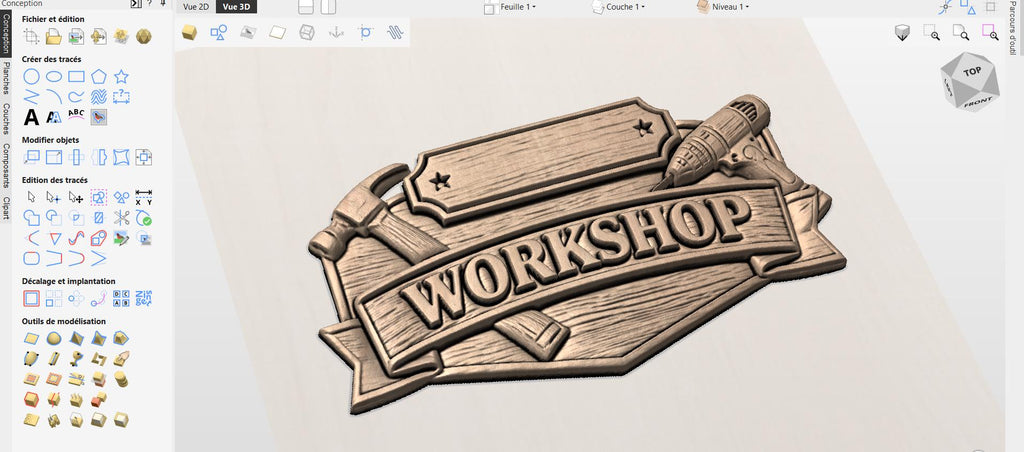Image resolution: width=1024 pixels, height=452 pixels.
Task: Open the Clipart side tab
Action: coord(6,208)
